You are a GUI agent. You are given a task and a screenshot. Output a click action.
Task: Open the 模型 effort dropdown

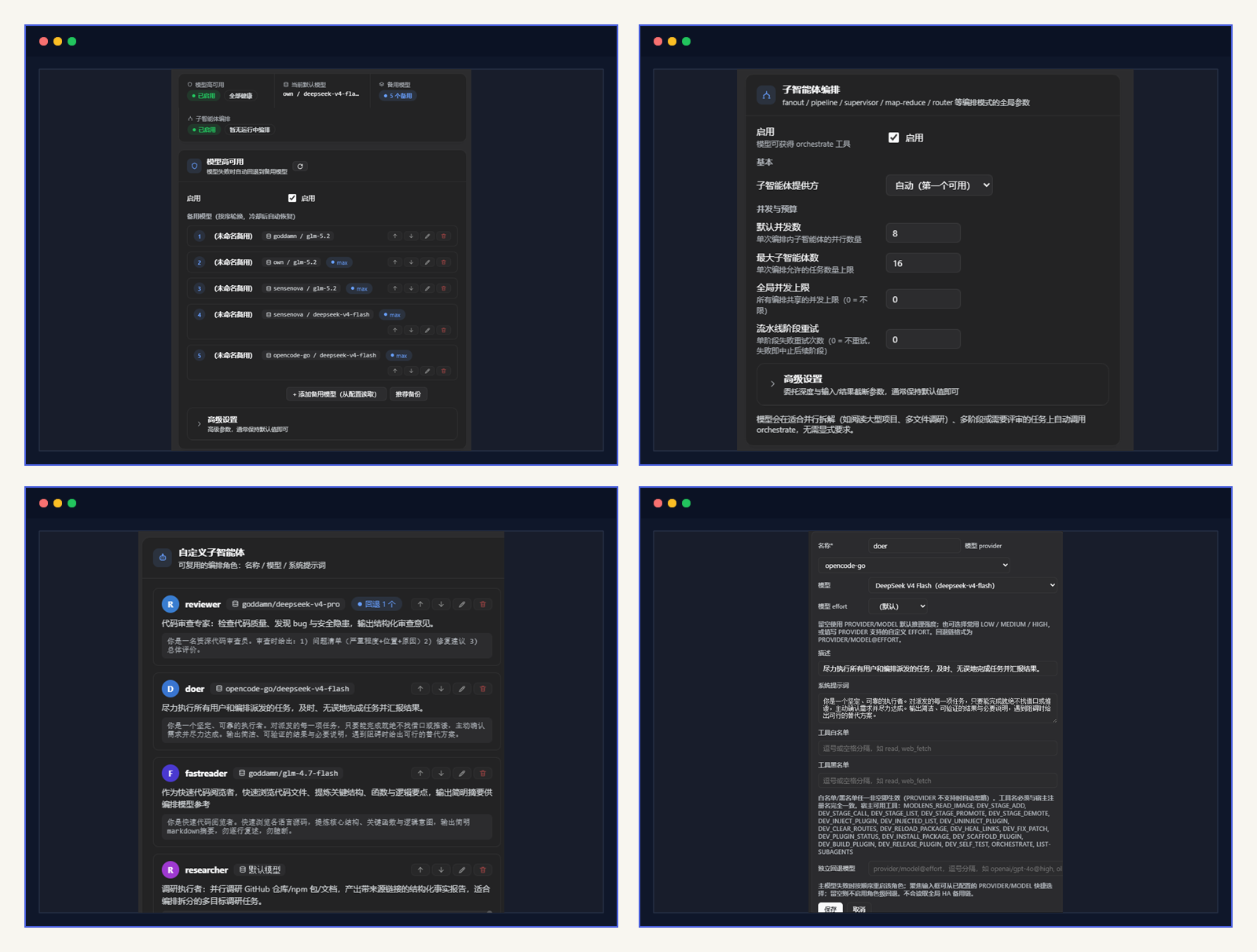(900, 606)
